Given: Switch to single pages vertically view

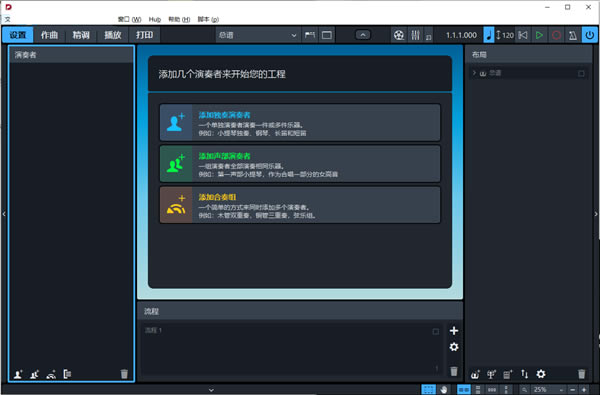Looking at the screenshot, I should coord(506,390).
